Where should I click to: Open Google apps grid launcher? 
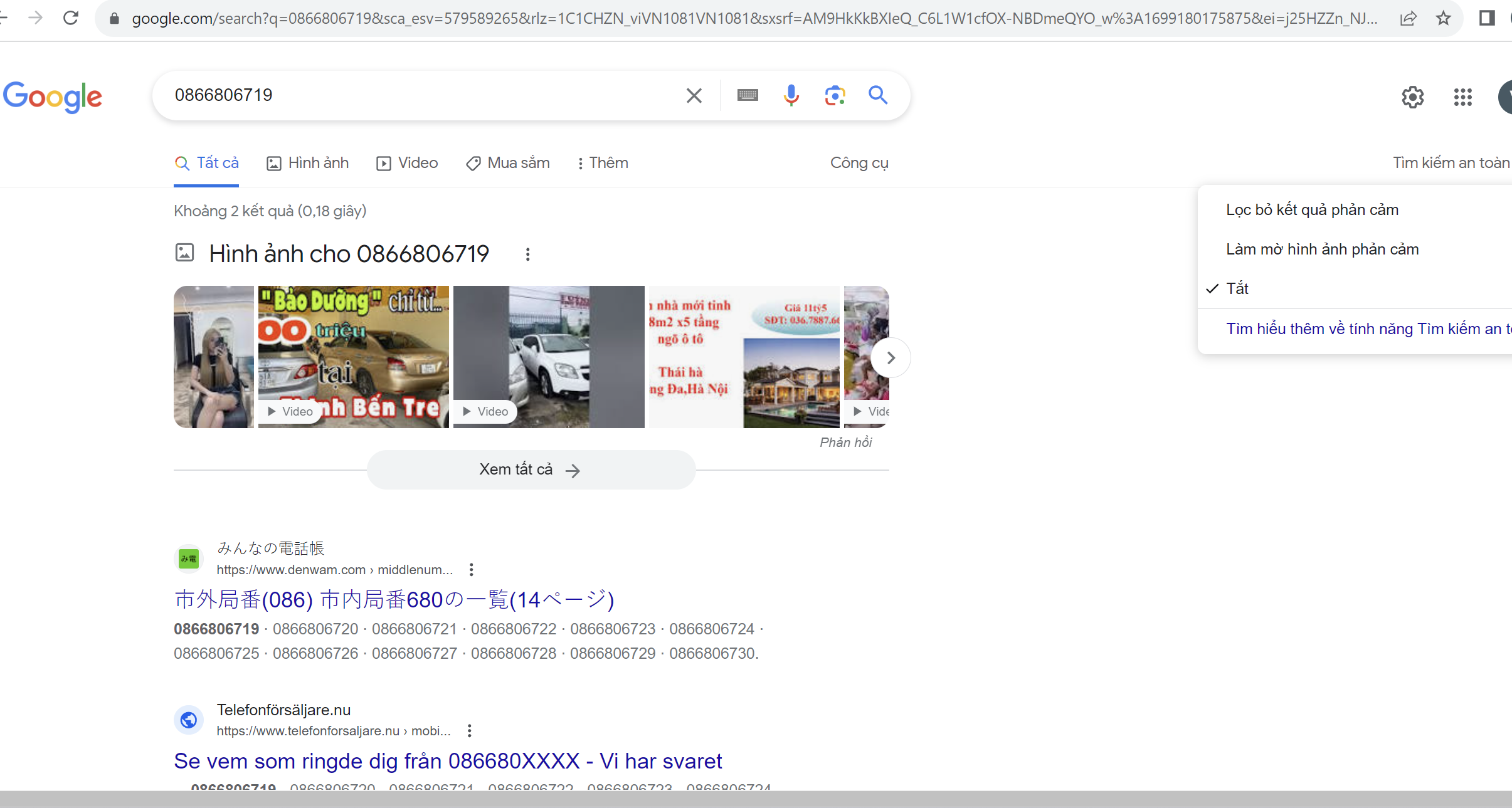pos(1462,97)
